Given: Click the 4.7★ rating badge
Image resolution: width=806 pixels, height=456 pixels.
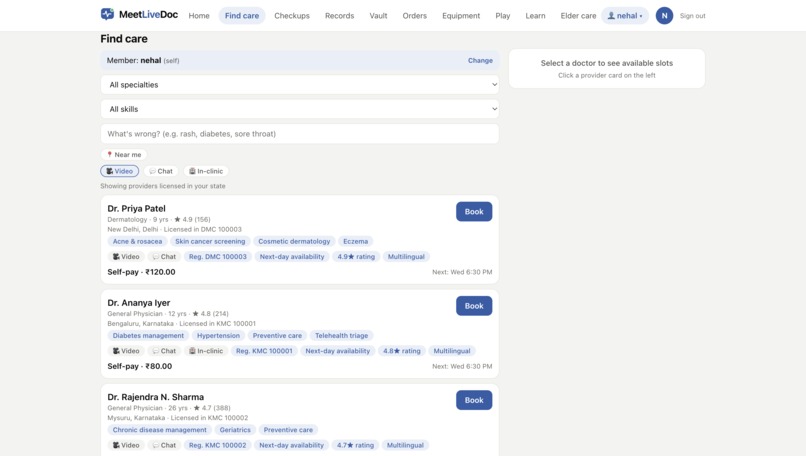Looking at the screenshot, I should tap(355, 445).
